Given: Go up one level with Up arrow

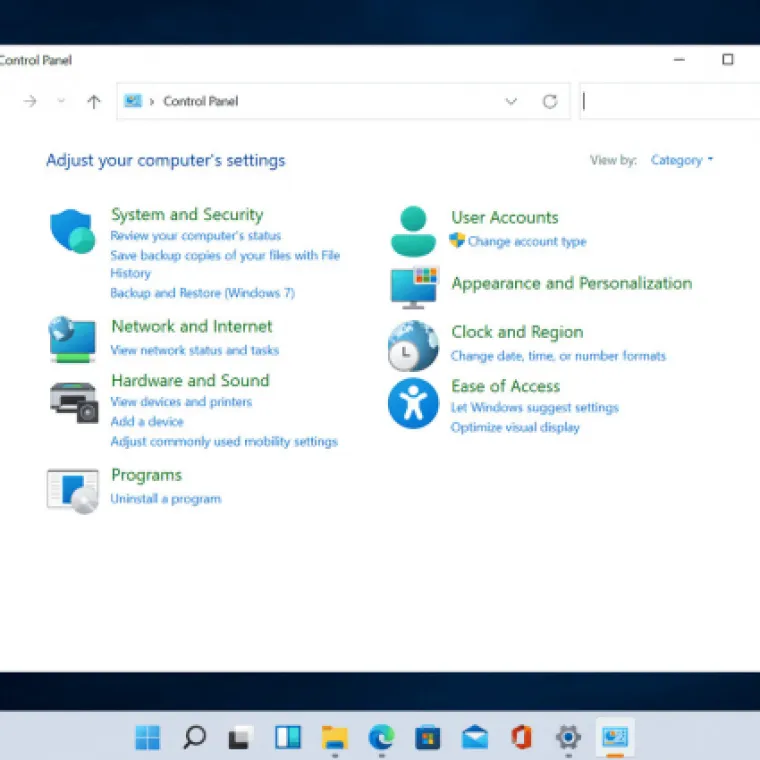Looking at the screenshot, I should pyautogui.click(x=94, y=101).
